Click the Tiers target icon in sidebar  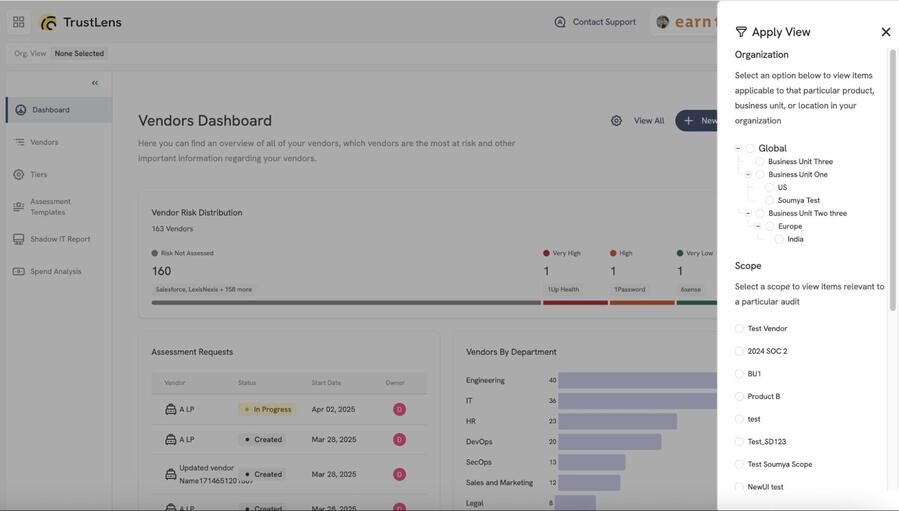click(18, 174)
